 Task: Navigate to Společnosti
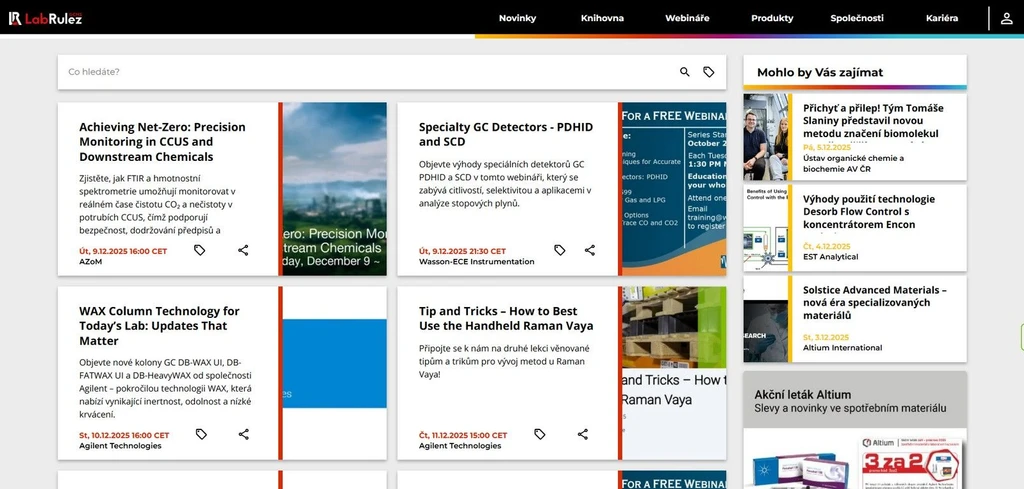click(857, 18)
